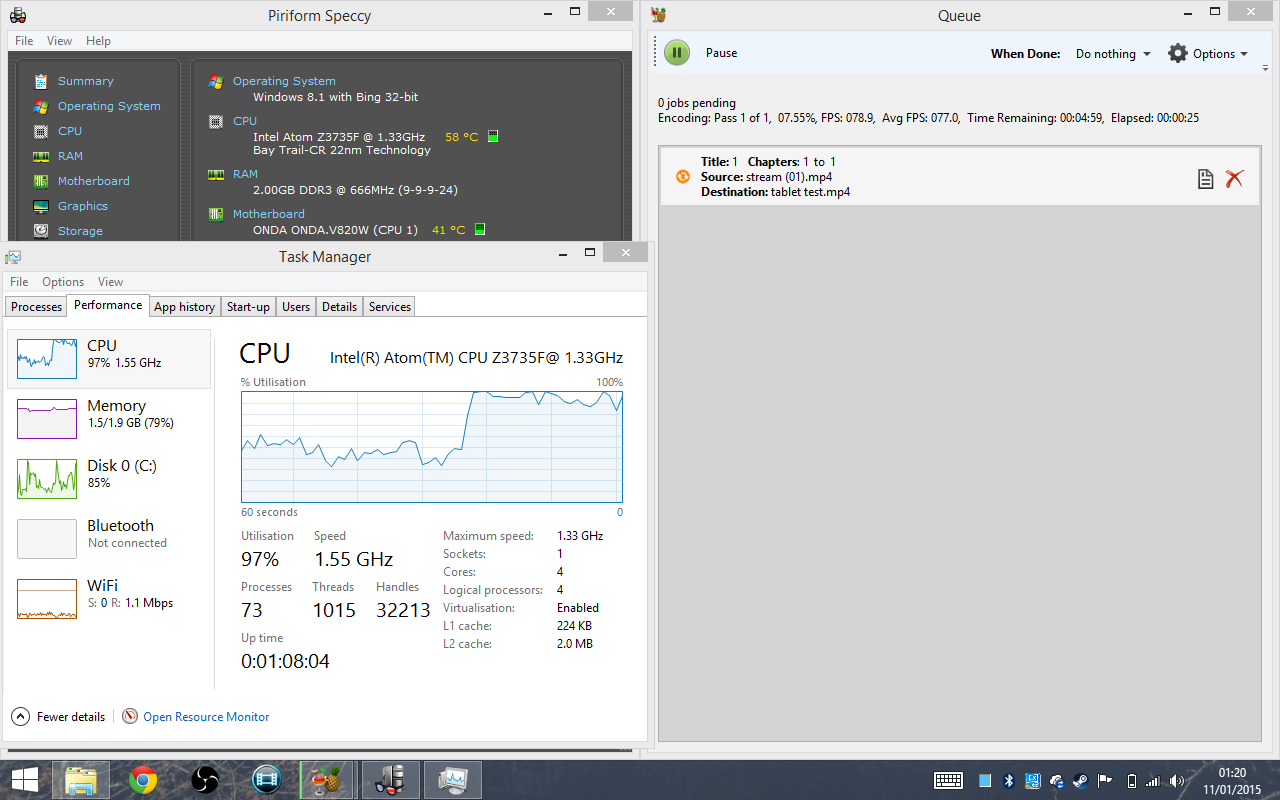The height and width of the screenshot is (800, 1280).
Task: Remove the tablet test.mp4 job with red X
Action: pyautogui.click(x=1235, y=179)
